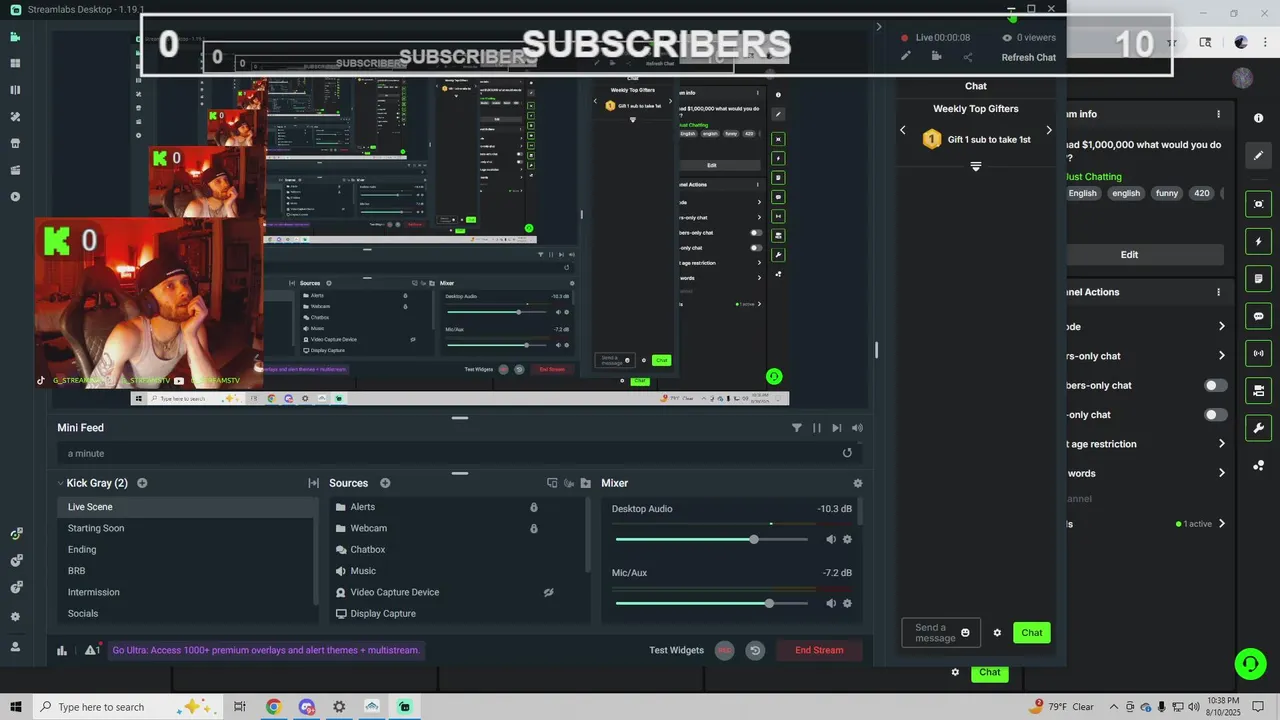Add a new scene with plus icon
Image resolution: width=1280 pixels, height=720 pixels.
(142, 483)
